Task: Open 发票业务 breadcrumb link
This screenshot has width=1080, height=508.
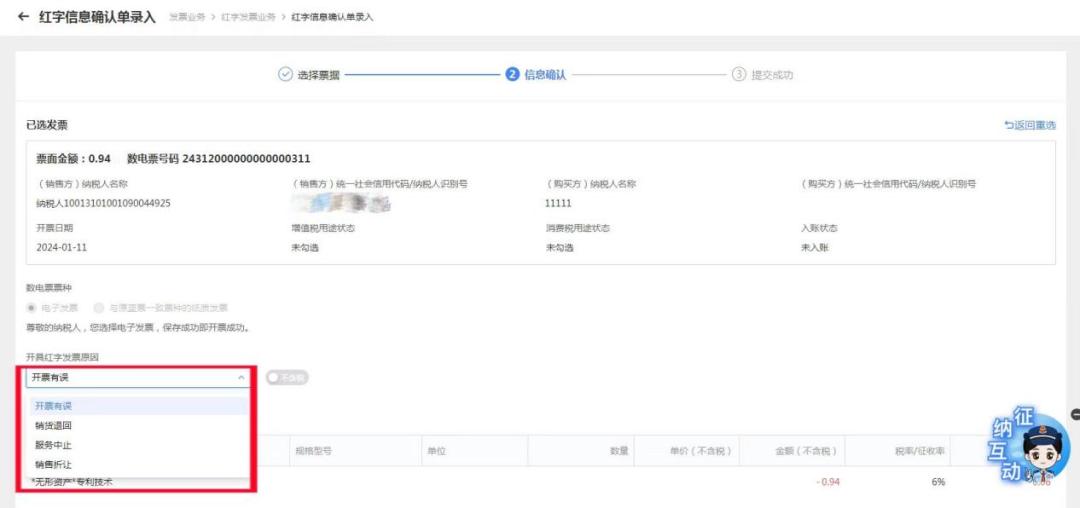Action: [187, 17]
